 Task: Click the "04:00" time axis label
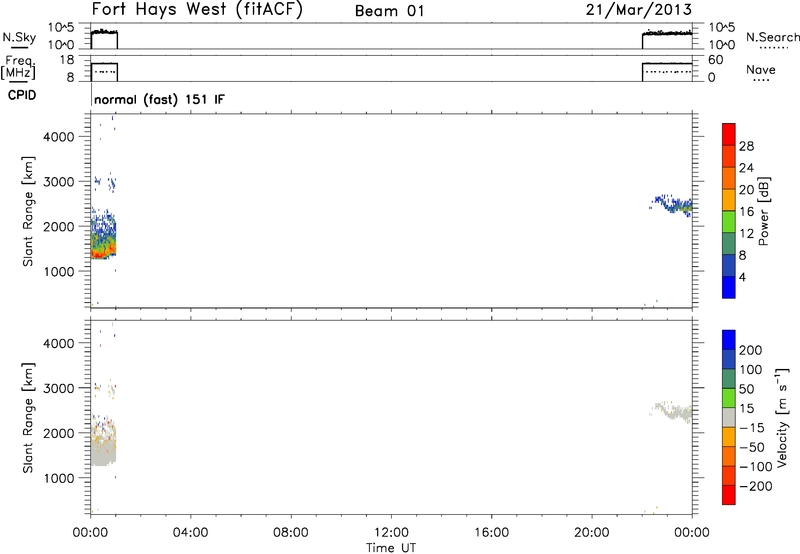click(190, 533)
